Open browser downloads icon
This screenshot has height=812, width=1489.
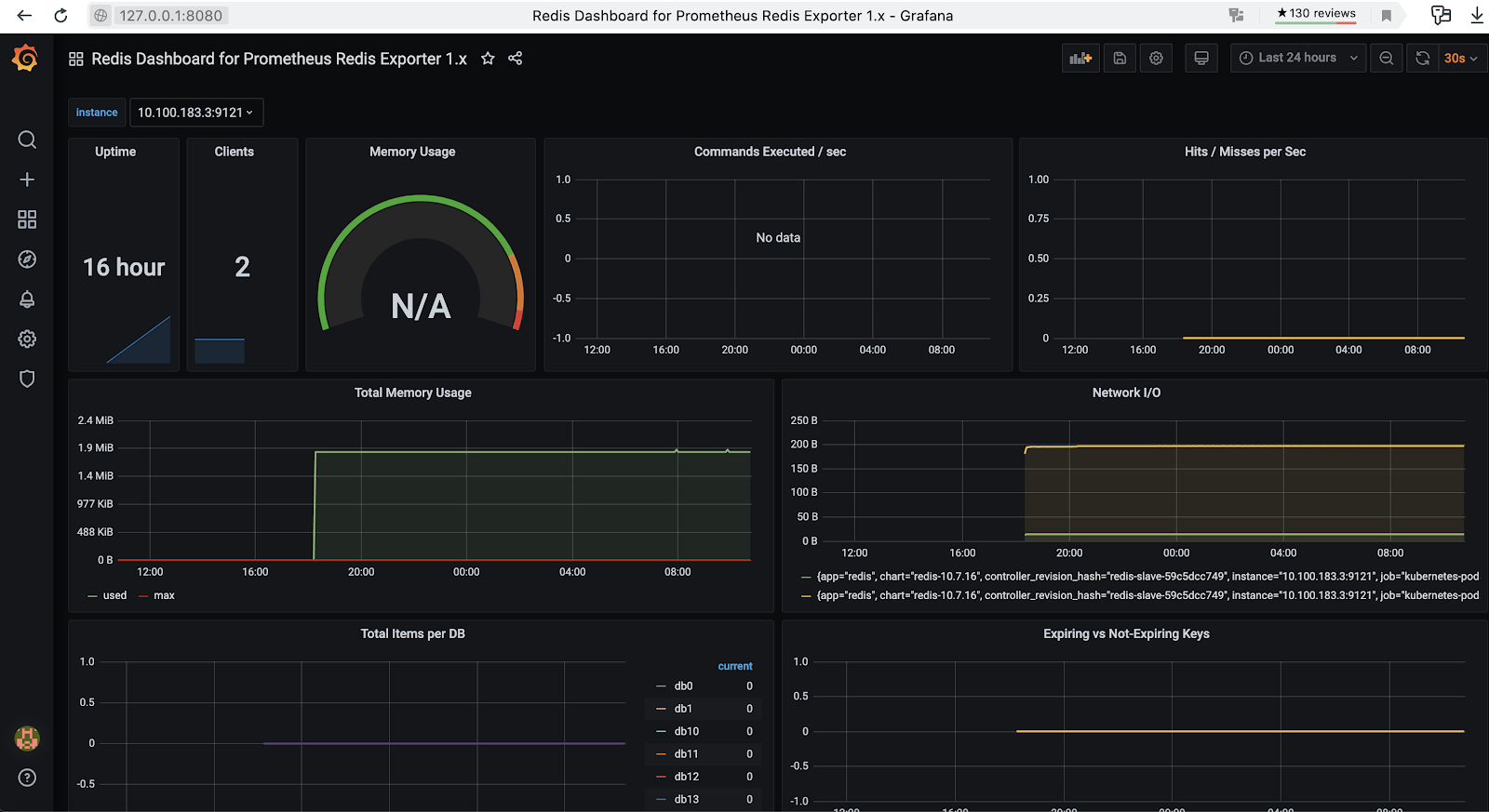[1476, 15]
